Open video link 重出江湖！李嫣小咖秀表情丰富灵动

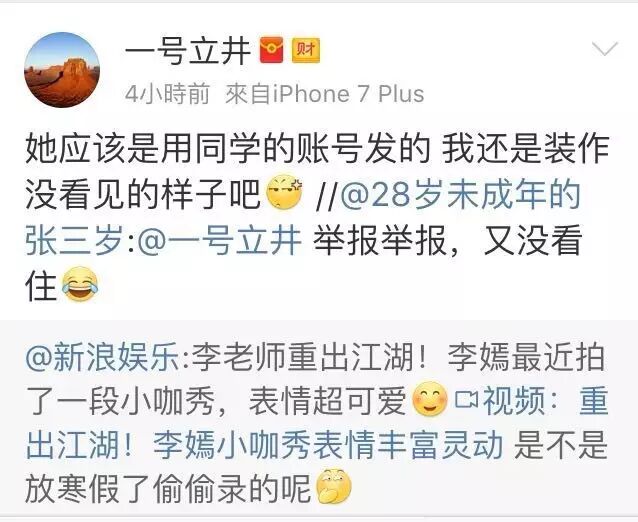317,423
